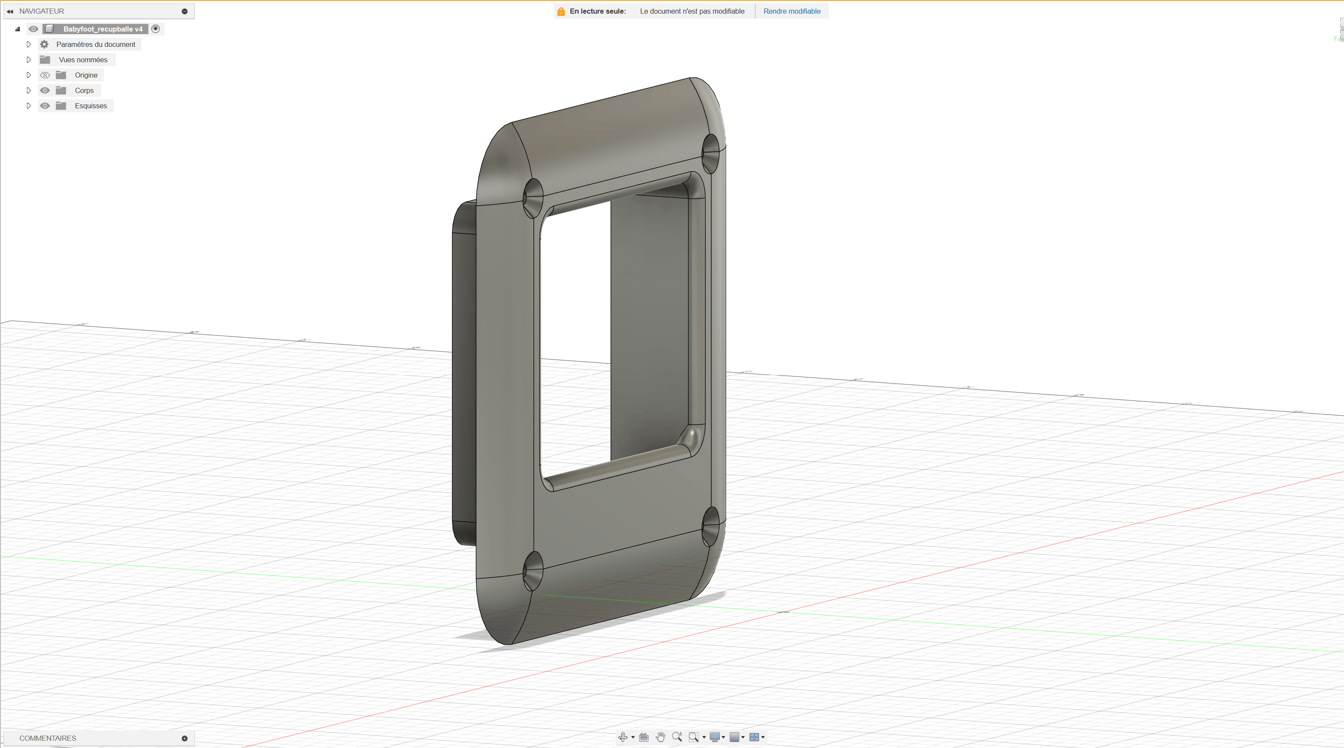This screenshot has height=748, width=1344.
Task: Collapse the Babyfoot_recupballe v4 root node
Action: (x=17, y=29)
